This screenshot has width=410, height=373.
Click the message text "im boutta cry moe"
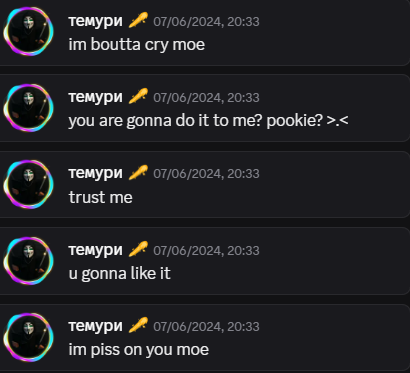137,45
